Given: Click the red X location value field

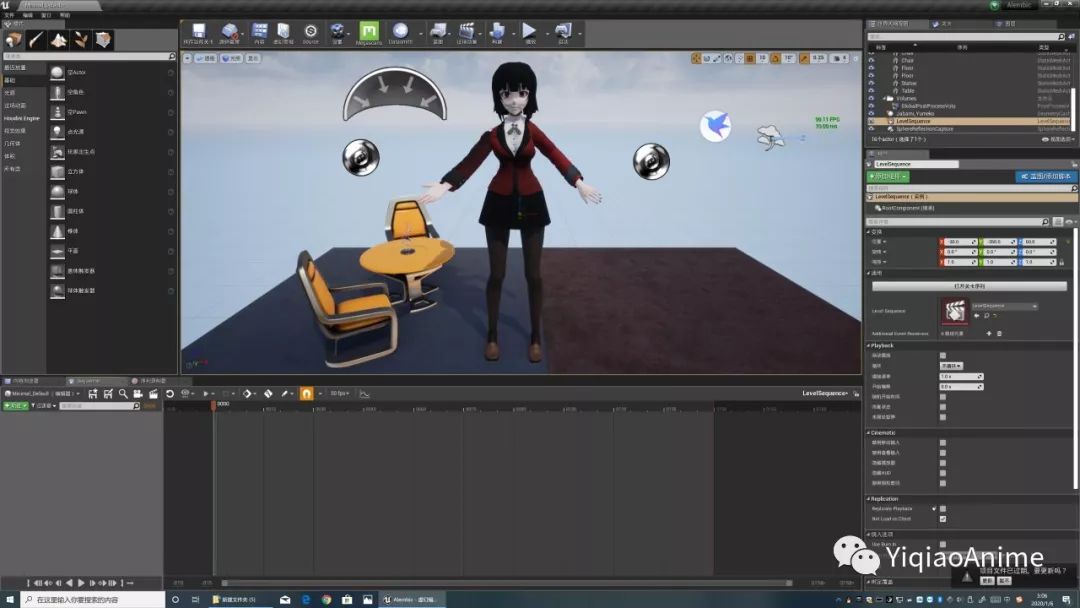Looking at the screenshot, I should pos(958,242).
